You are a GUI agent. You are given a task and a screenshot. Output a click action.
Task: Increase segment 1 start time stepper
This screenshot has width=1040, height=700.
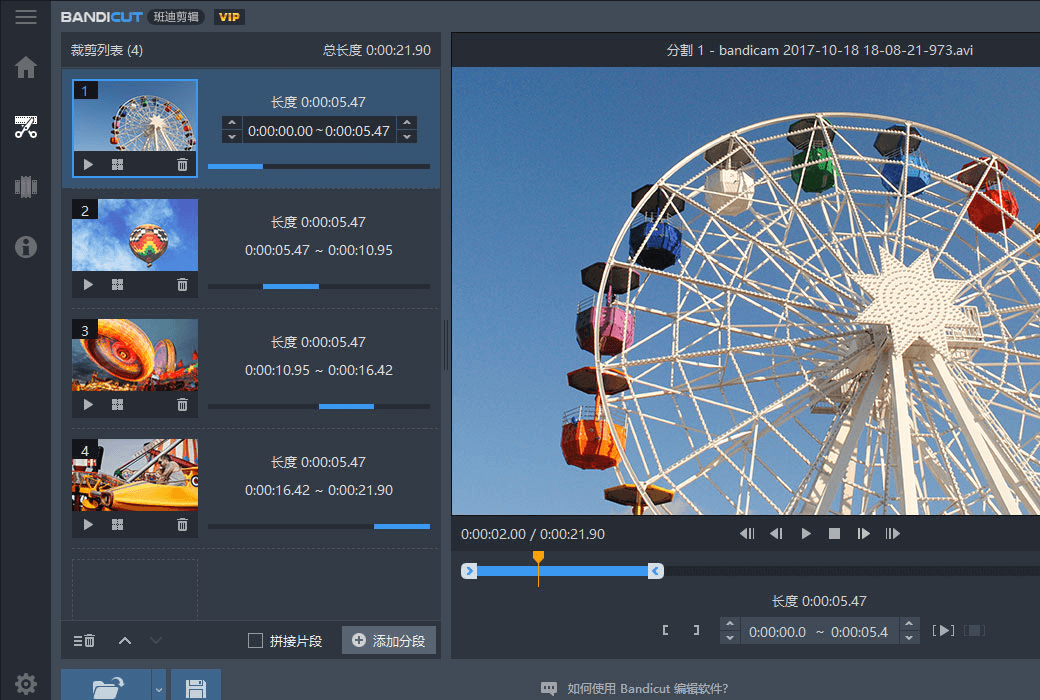[x=231, y=123]
